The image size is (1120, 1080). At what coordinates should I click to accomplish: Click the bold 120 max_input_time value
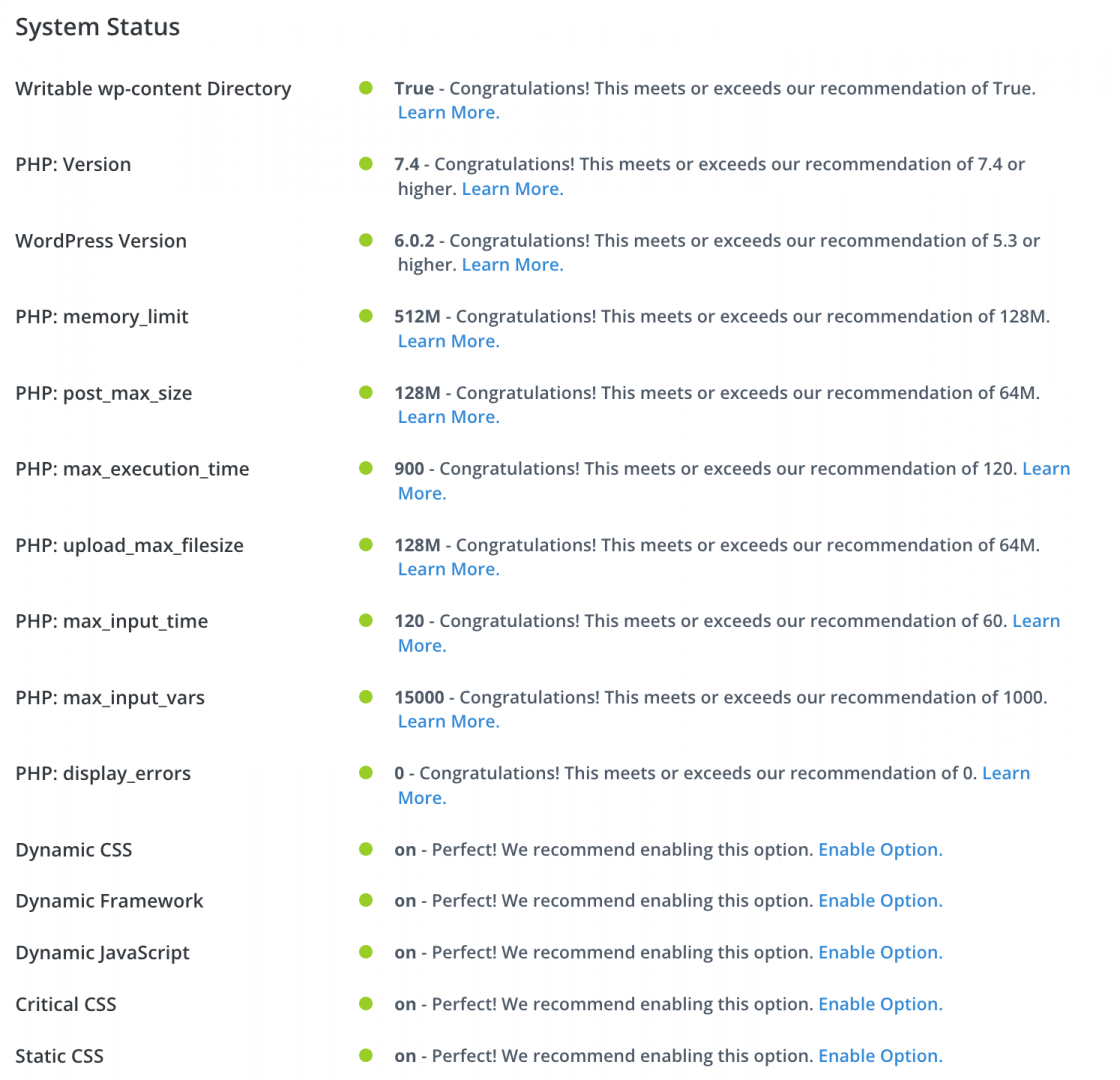(409, 621)
